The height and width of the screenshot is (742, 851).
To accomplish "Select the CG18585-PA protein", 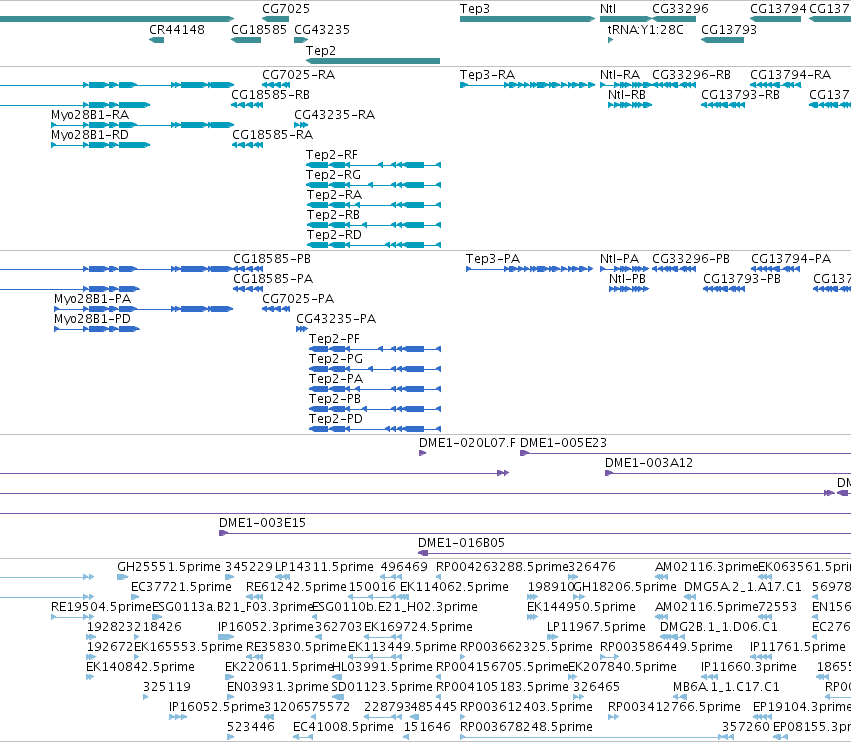I will tap(248, 289).
